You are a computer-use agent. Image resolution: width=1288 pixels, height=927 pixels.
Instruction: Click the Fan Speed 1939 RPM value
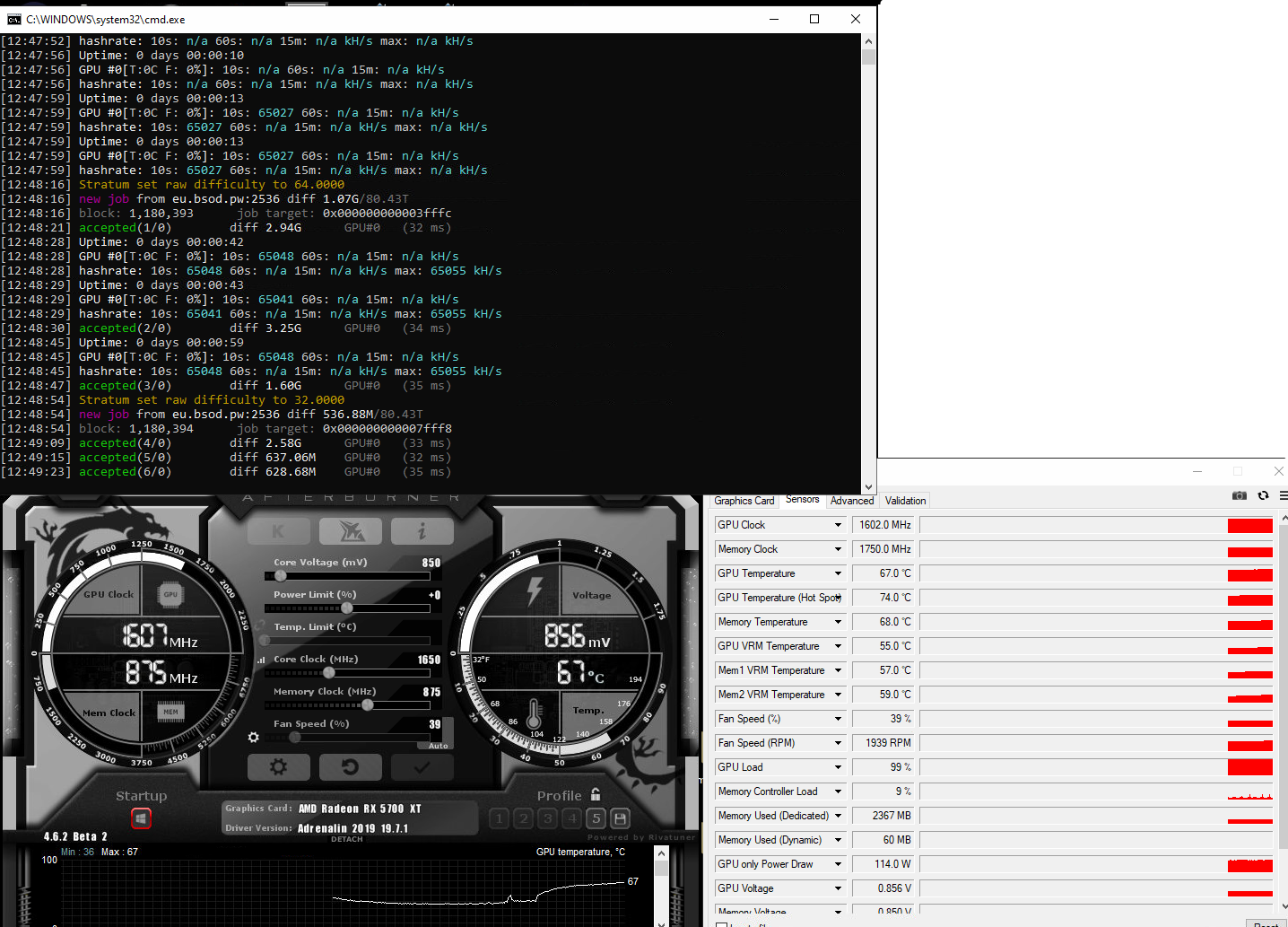pos(883,743)
